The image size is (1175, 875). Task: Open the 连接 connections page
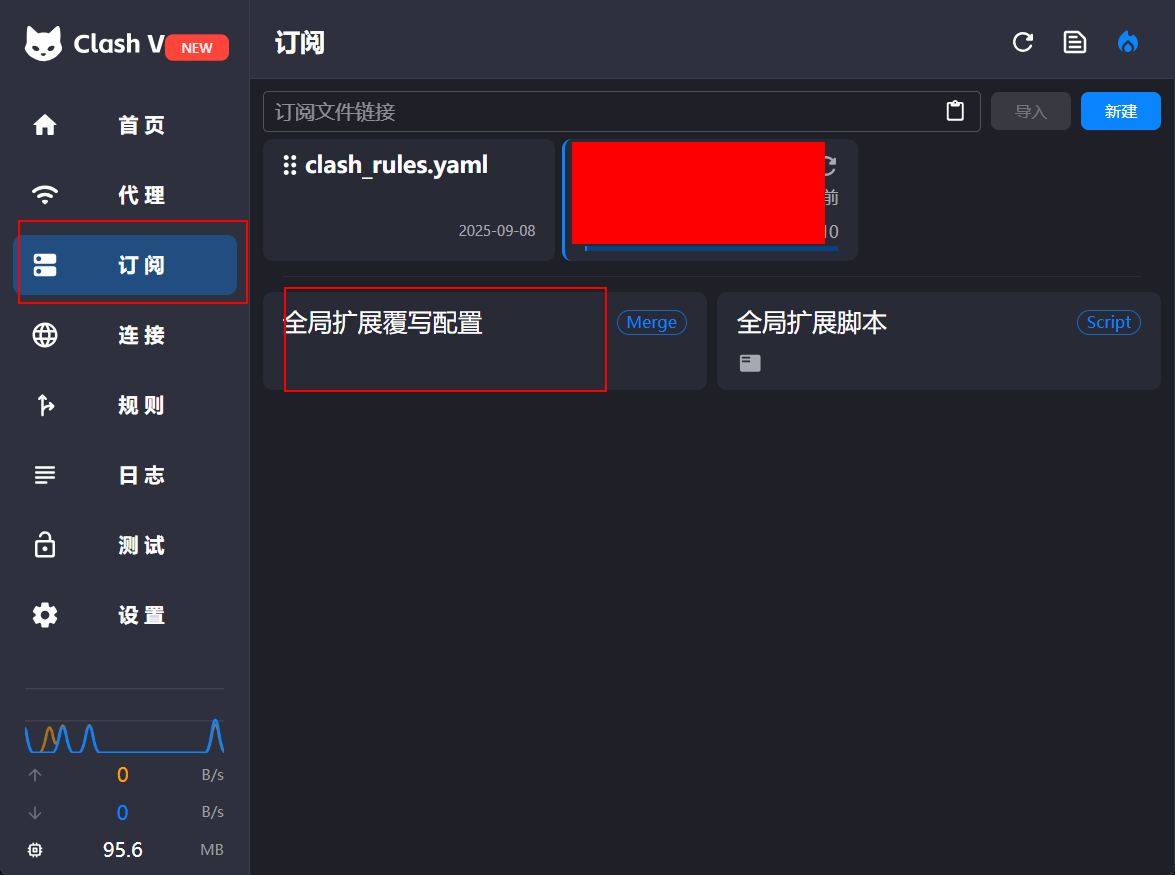(x=125, y=335)
